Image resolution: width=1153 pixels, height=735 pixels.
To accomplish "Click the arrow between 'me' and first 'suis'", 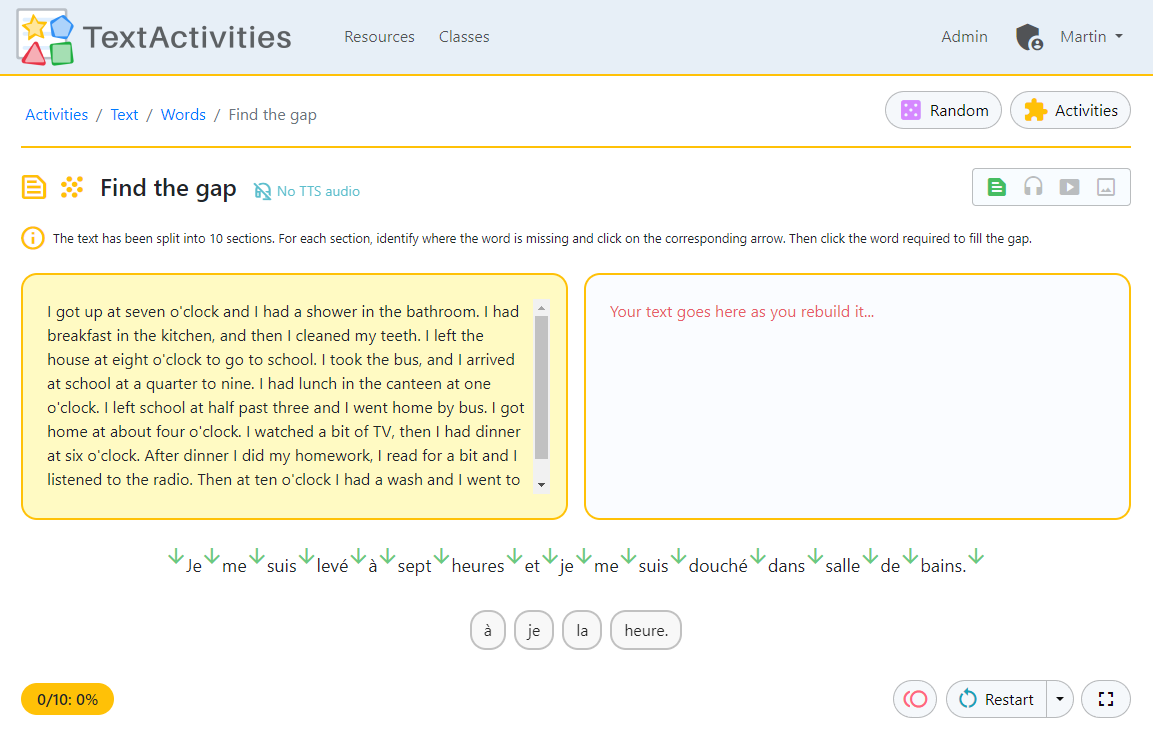I will point(257,556).
